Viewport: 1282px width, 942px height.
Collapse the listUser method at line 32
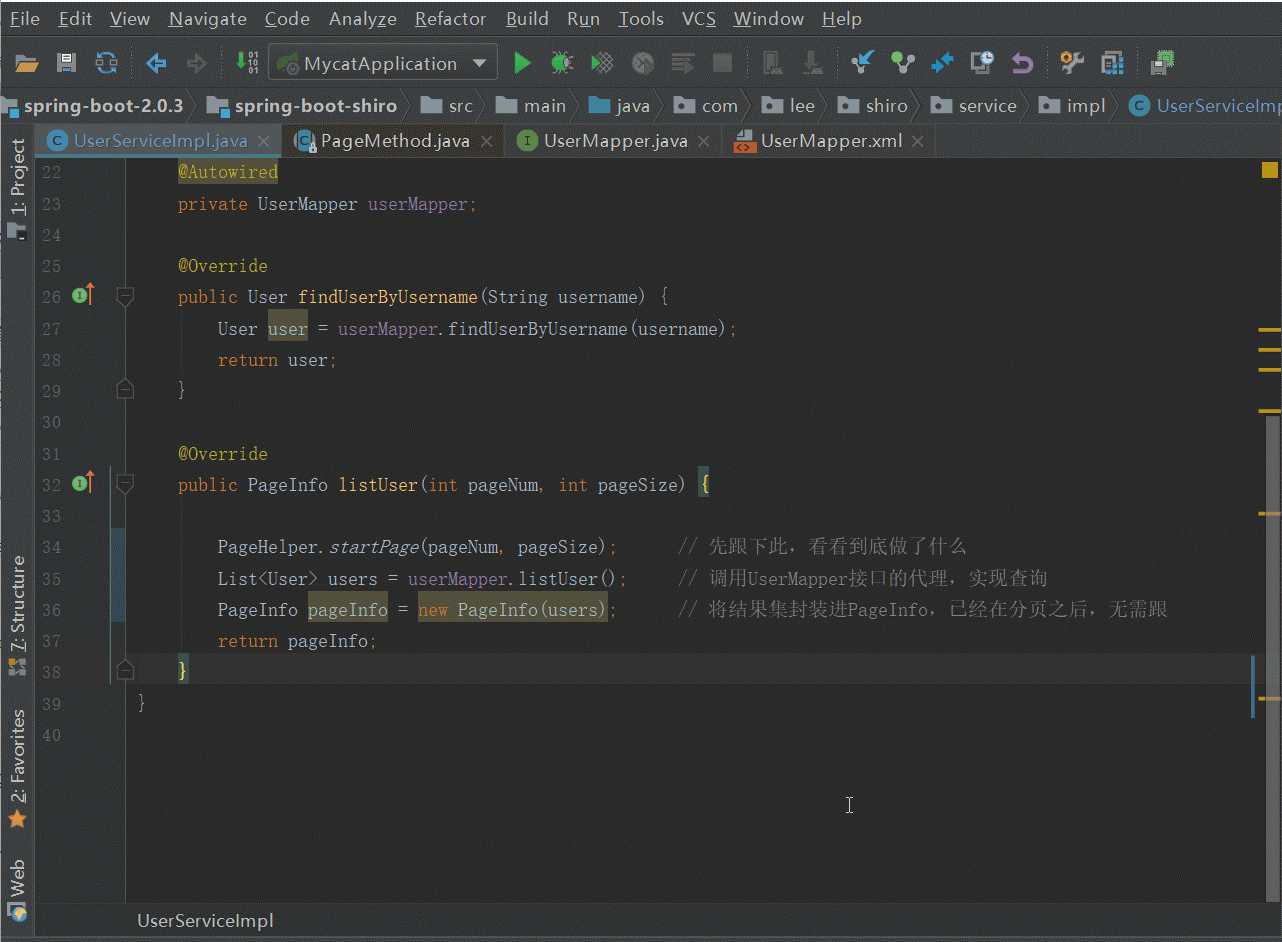click(125, 484)
